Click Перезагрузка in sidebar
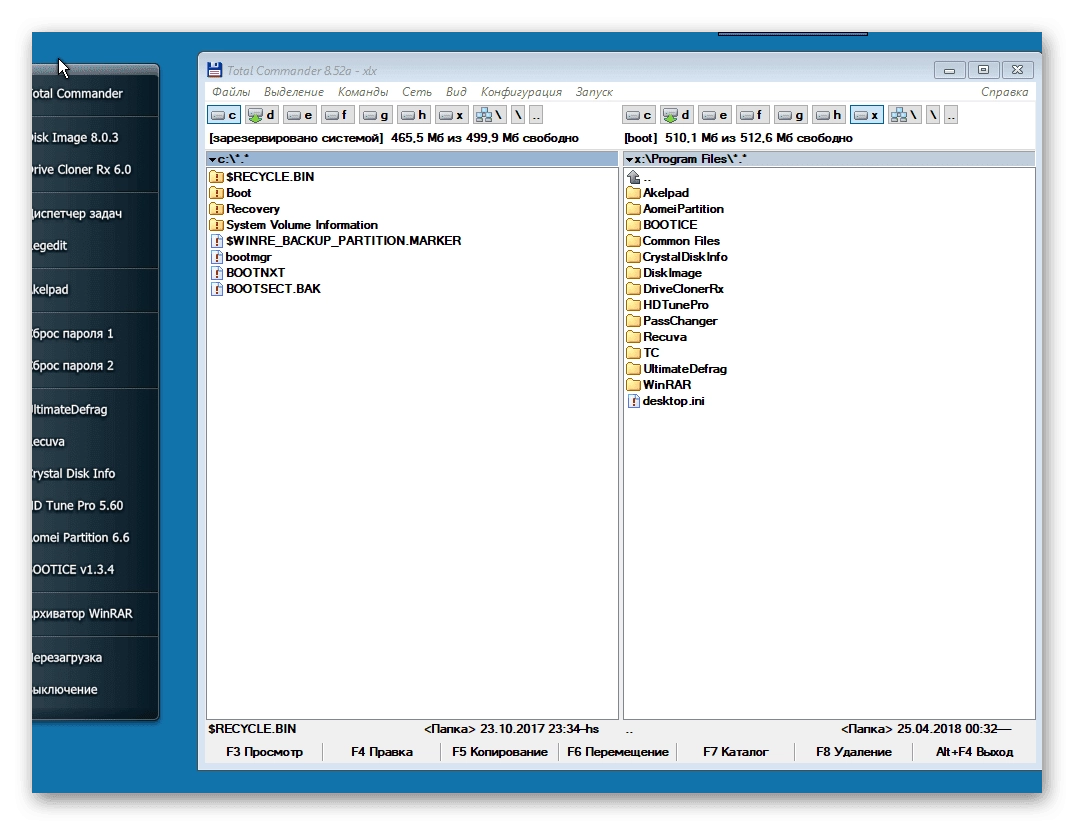Screen dimensions: 1074x825 (x=68, y=658)
